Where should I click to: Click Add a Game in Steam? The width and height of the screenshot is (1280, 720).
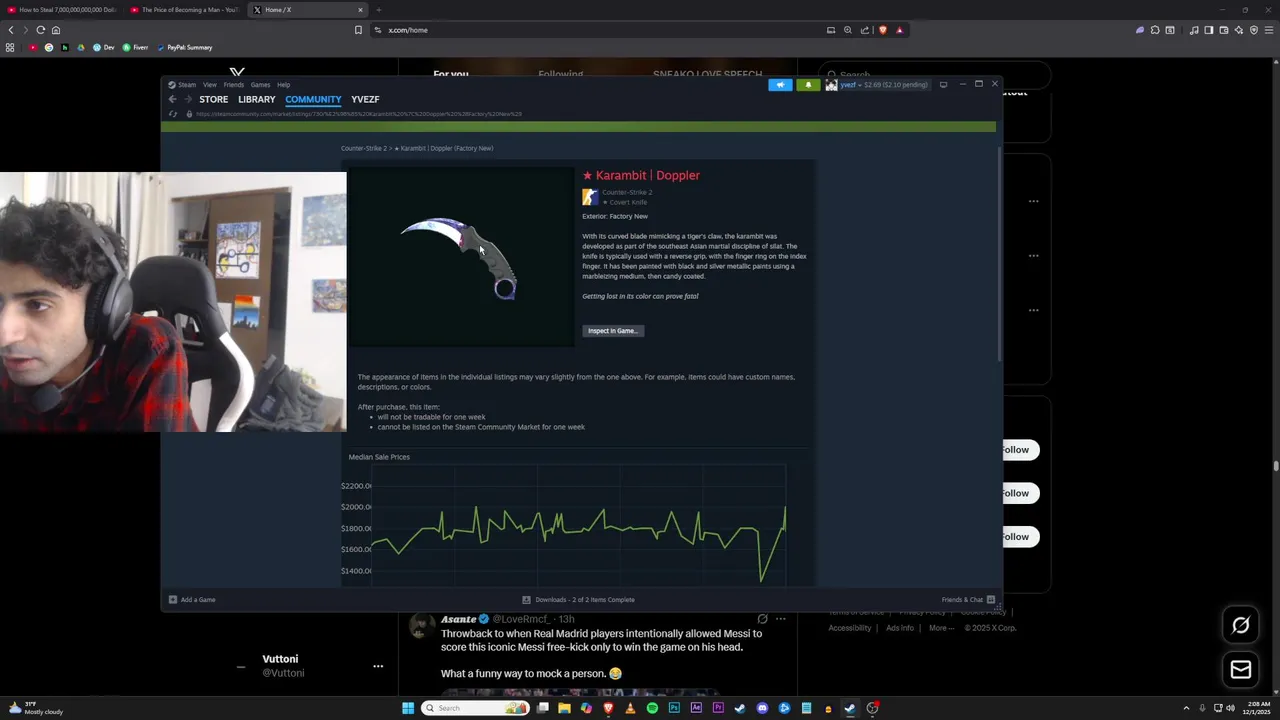[192, 599]
